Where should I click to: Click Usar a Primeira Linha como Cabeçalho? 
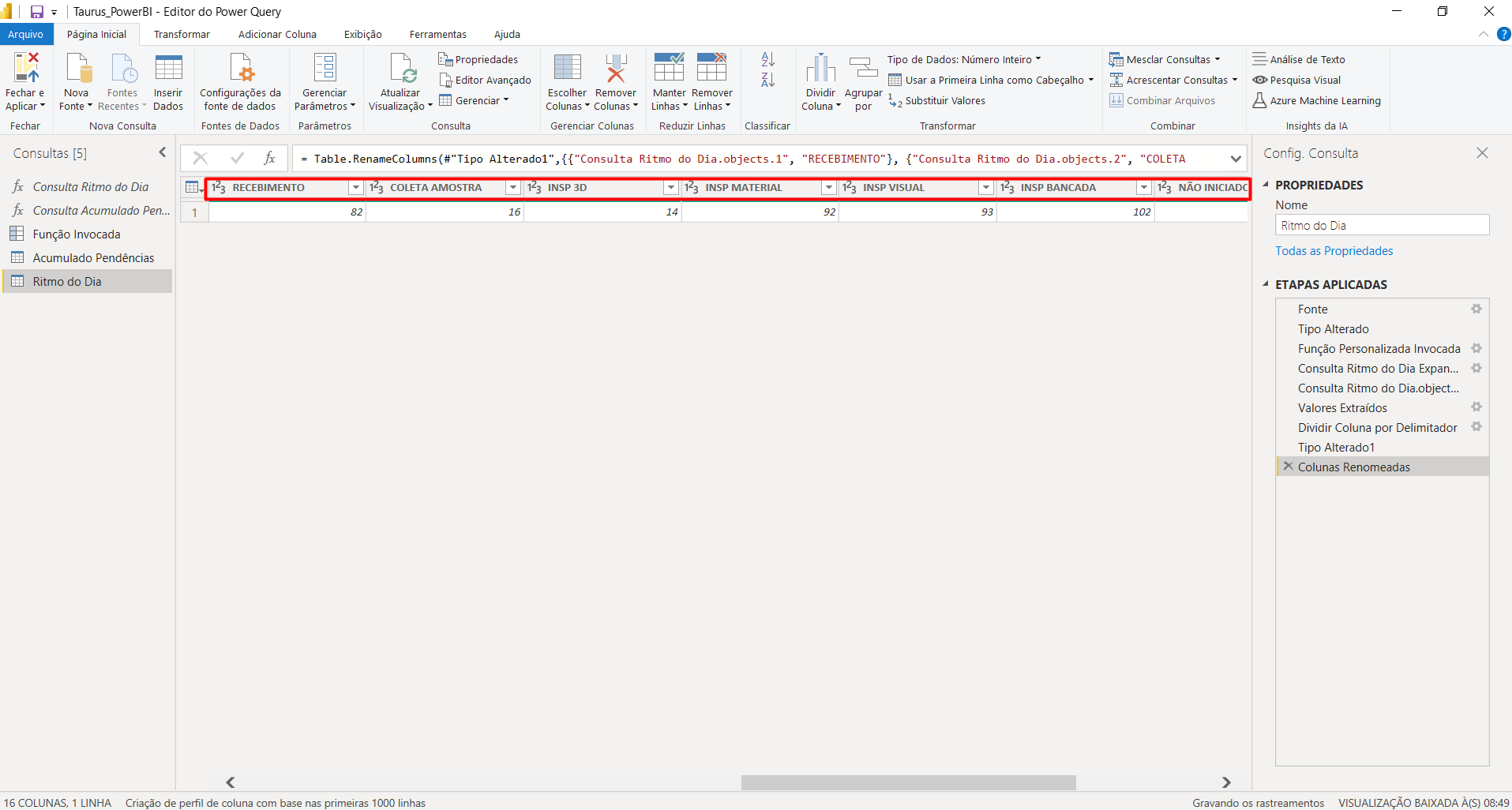991,80
